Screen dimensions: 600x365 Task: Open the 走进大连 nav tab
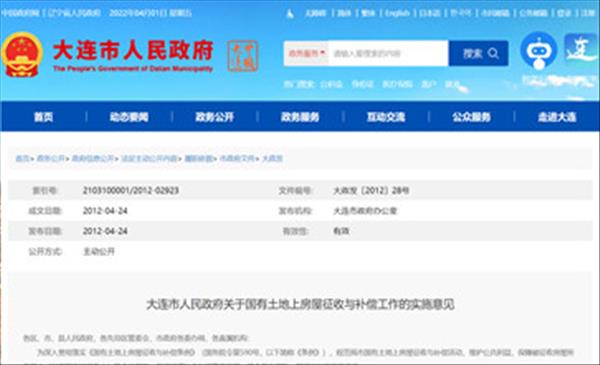tap(557, 117)
